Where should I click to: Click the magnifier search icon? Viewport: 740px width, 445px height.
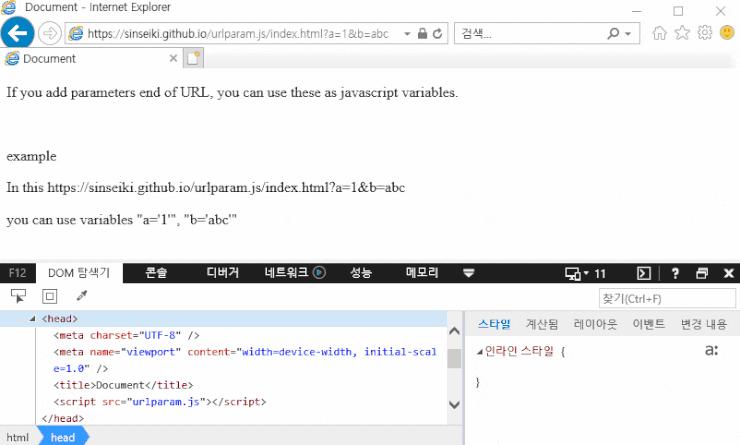613,34
